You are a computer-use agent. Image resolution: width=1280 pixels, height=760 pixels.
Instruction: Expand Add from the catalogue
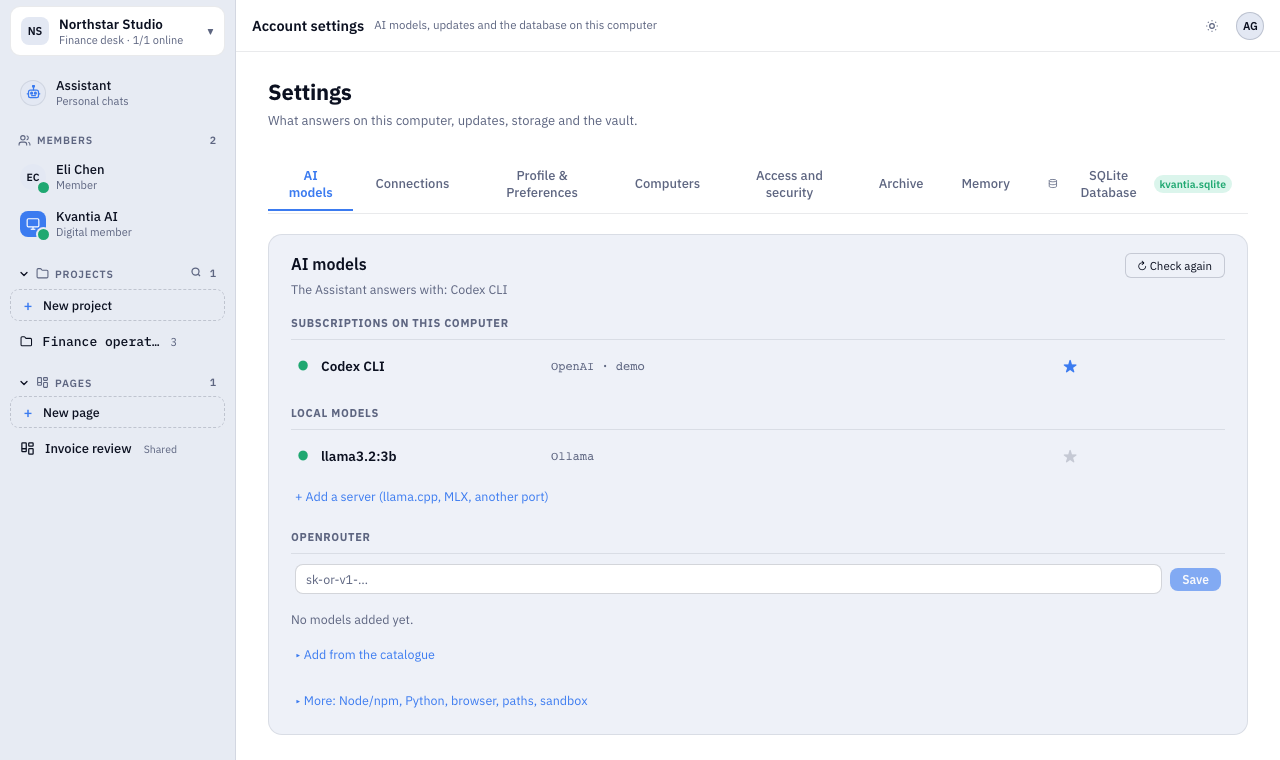point(365,655)
